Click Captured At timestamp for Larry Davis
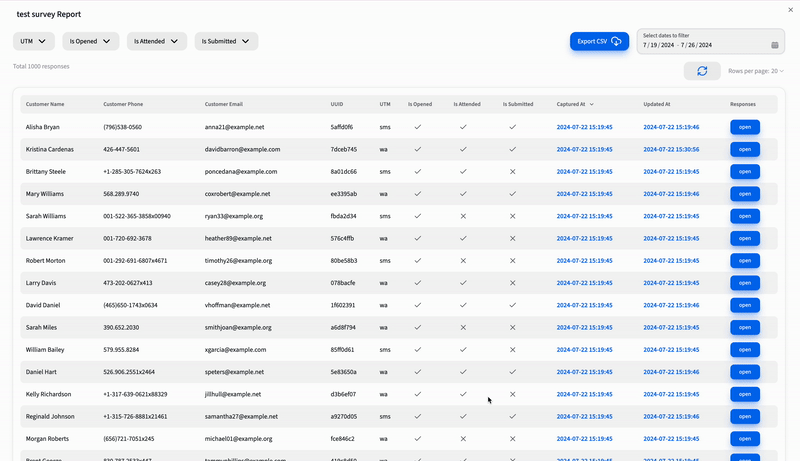800x461 pixels. (x=584, y=283)
